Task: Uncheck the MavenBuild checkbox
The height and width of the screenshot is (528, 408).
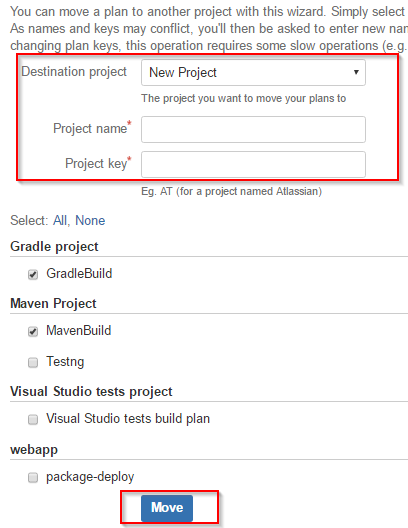Action: point(33,332)
